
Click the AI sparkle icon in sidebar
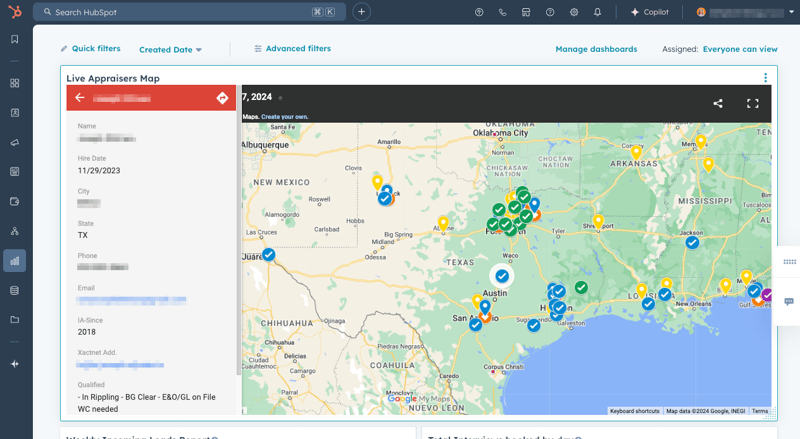pyautogui.click(x=15, y=364)
